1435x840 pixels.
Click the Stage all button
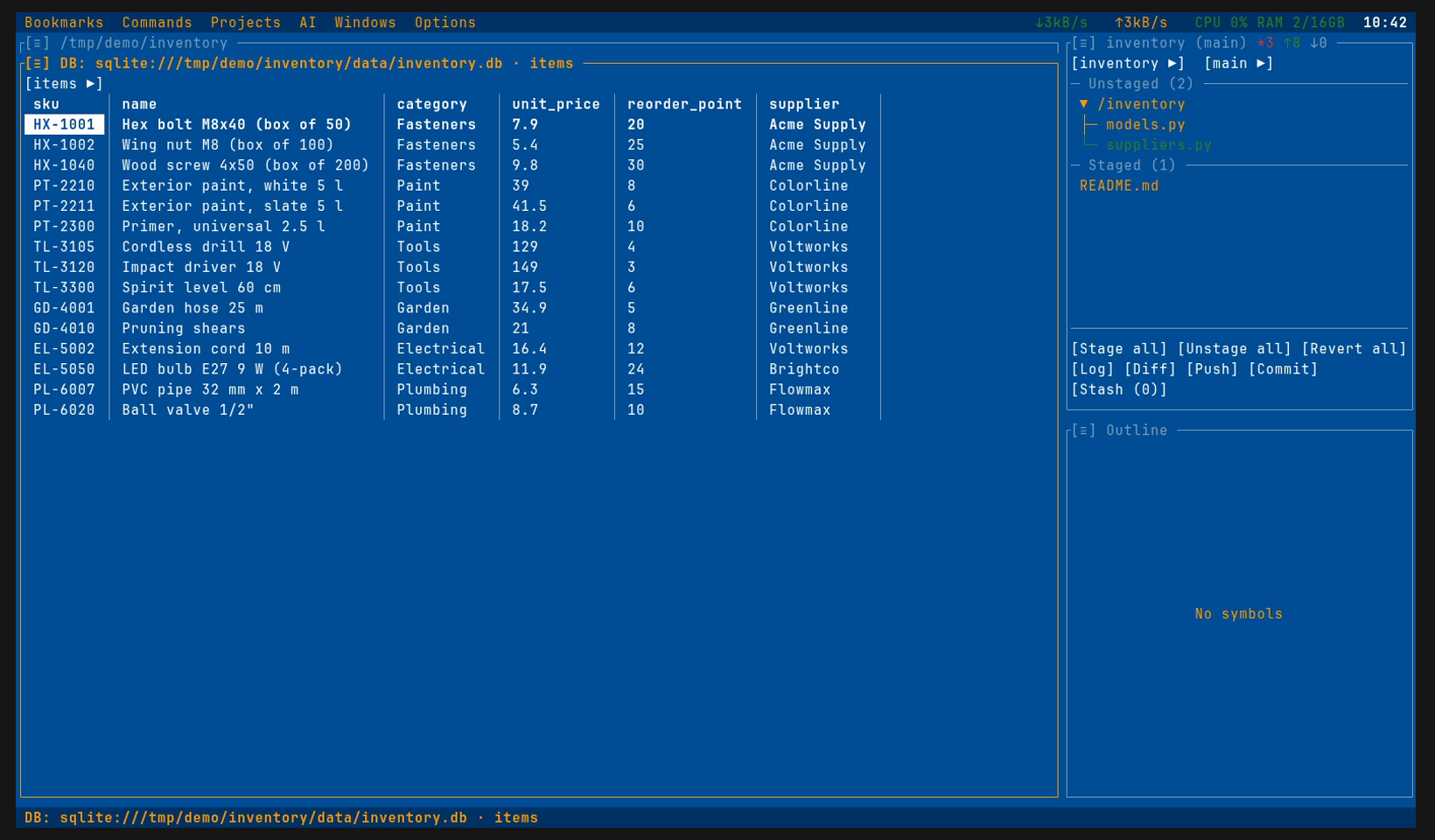click(x=1119, y=349)
